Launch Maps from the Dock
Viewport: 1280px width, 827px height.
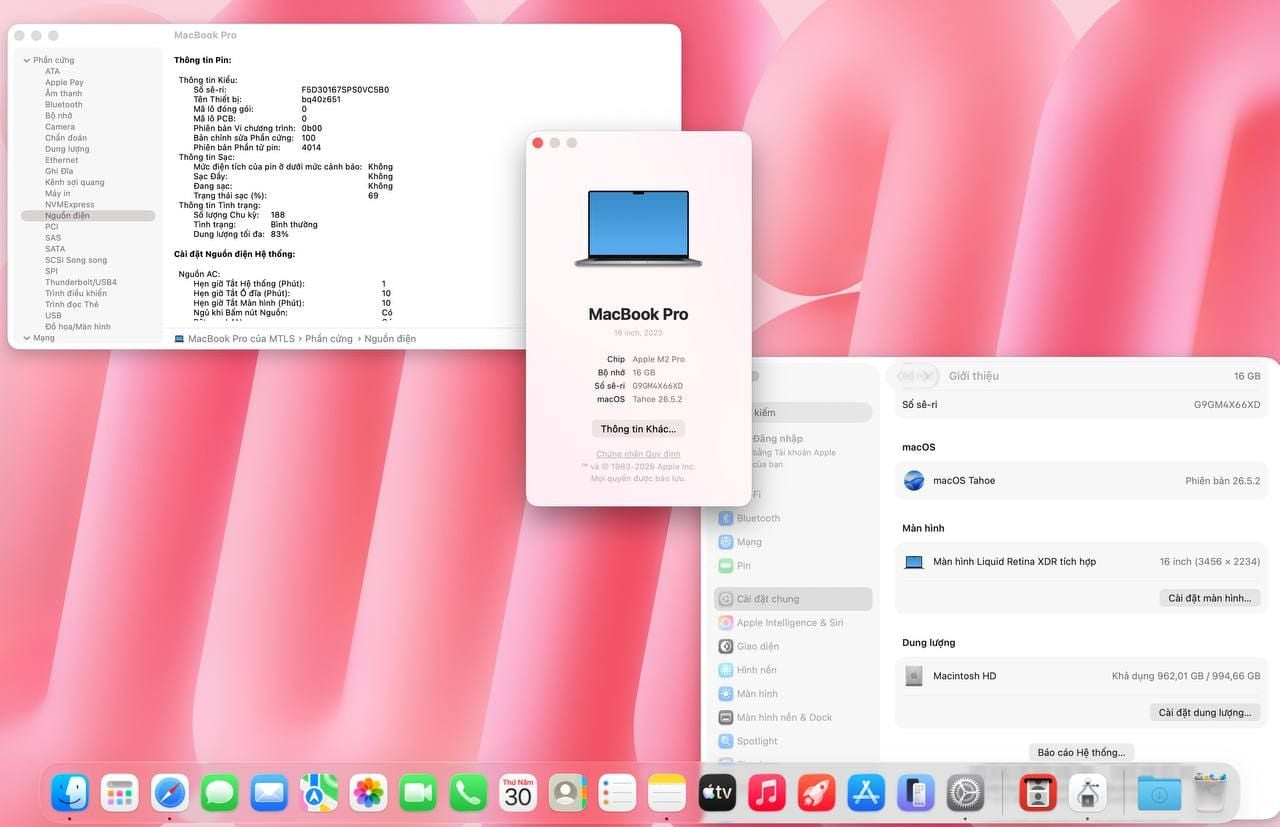tap(319, 793)
